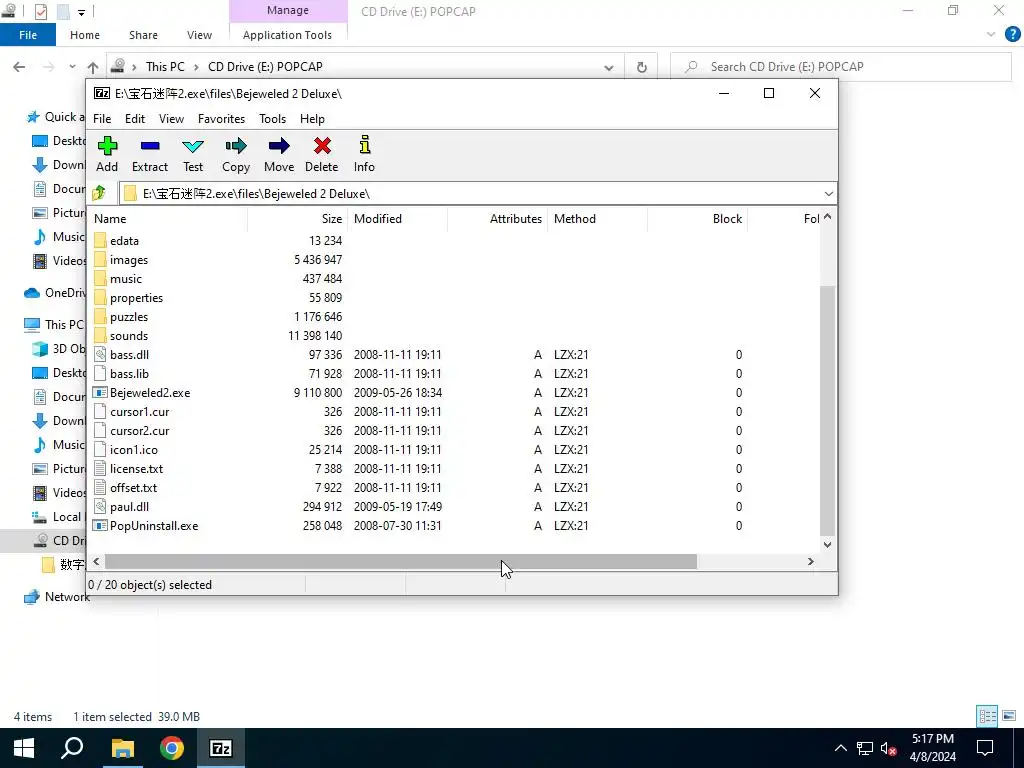Click the Extract toolbar icon

pyautogui.click(x=150, y=155)
